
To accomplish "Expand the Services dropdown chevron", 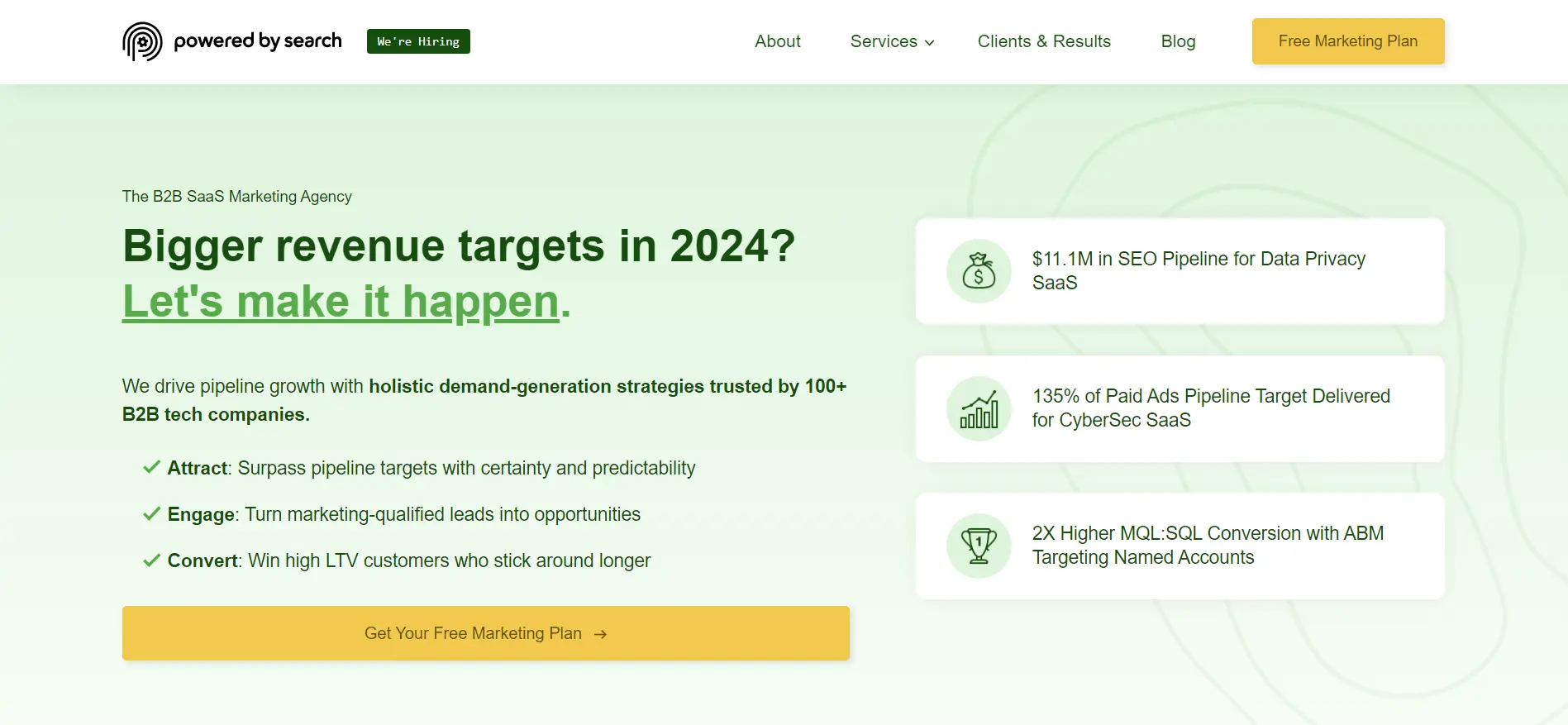I will (x=929, y=43).
